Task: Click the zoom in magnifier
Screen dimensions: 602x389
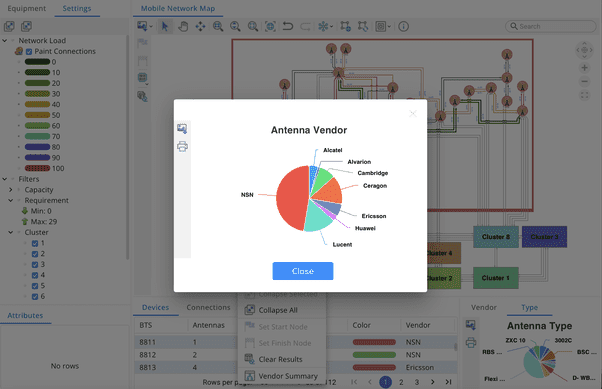Action: tap(218, 26)
